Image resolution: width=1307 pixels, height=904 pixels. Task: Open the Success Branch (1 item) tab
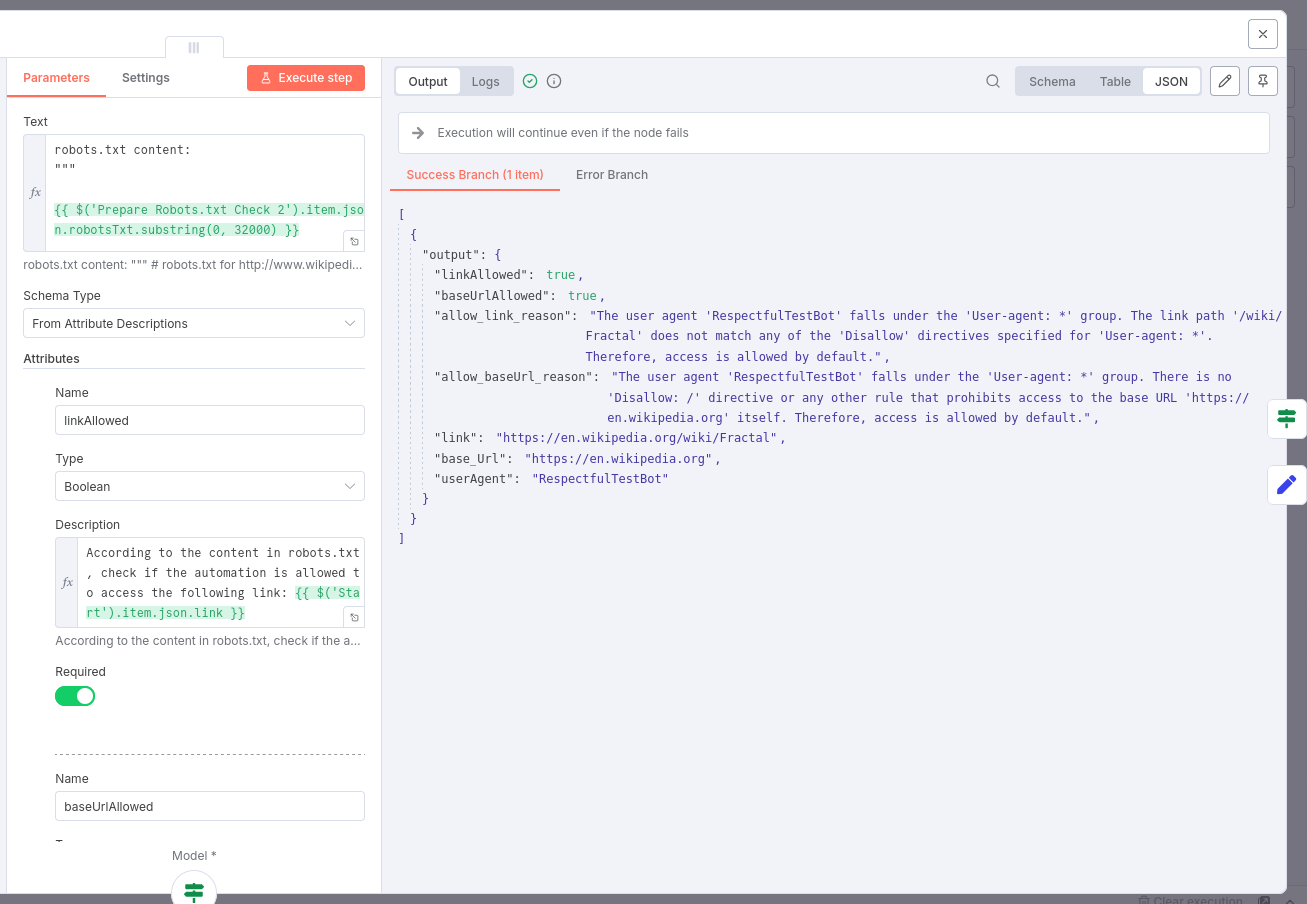pyautogui.click(x=475, y=175)
